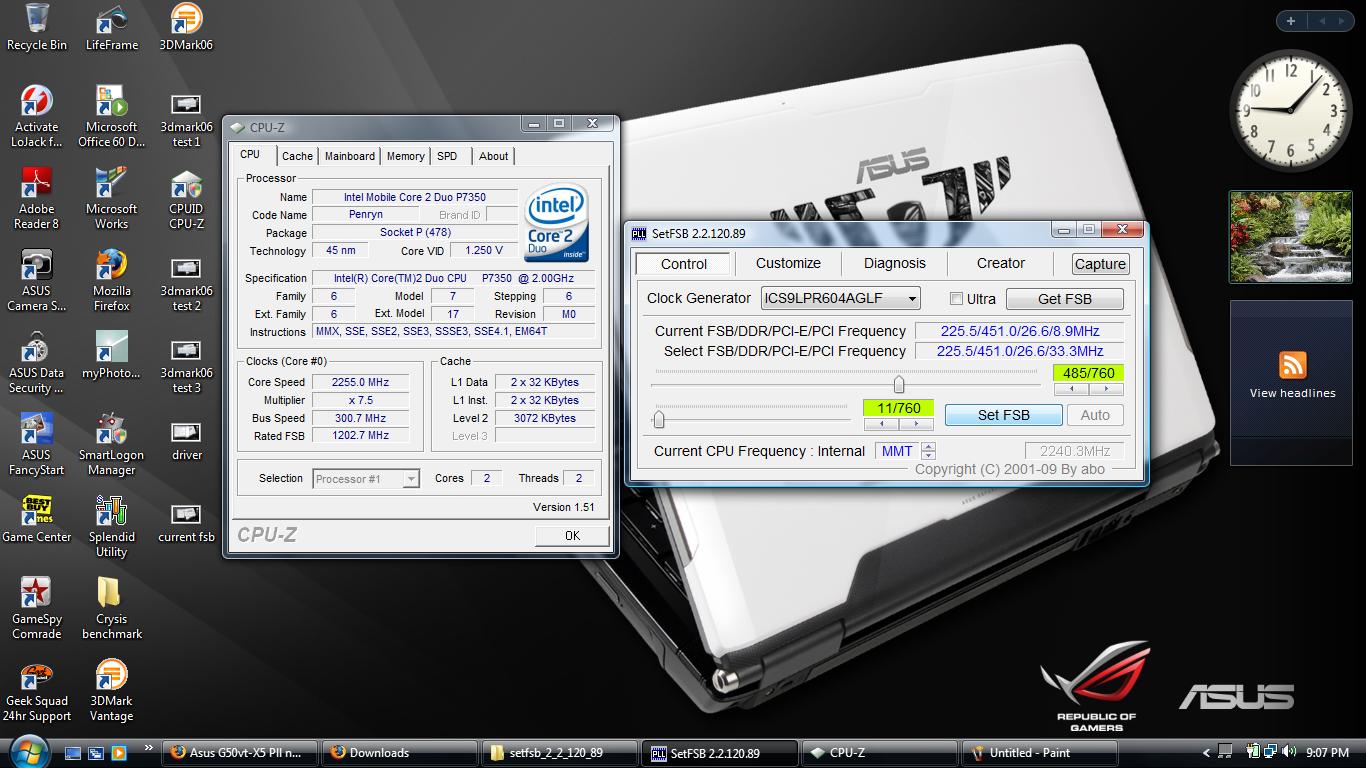Select the Activate LoJack desktop icon
The height and width of the screenshot is (768, 1366).
37,117
